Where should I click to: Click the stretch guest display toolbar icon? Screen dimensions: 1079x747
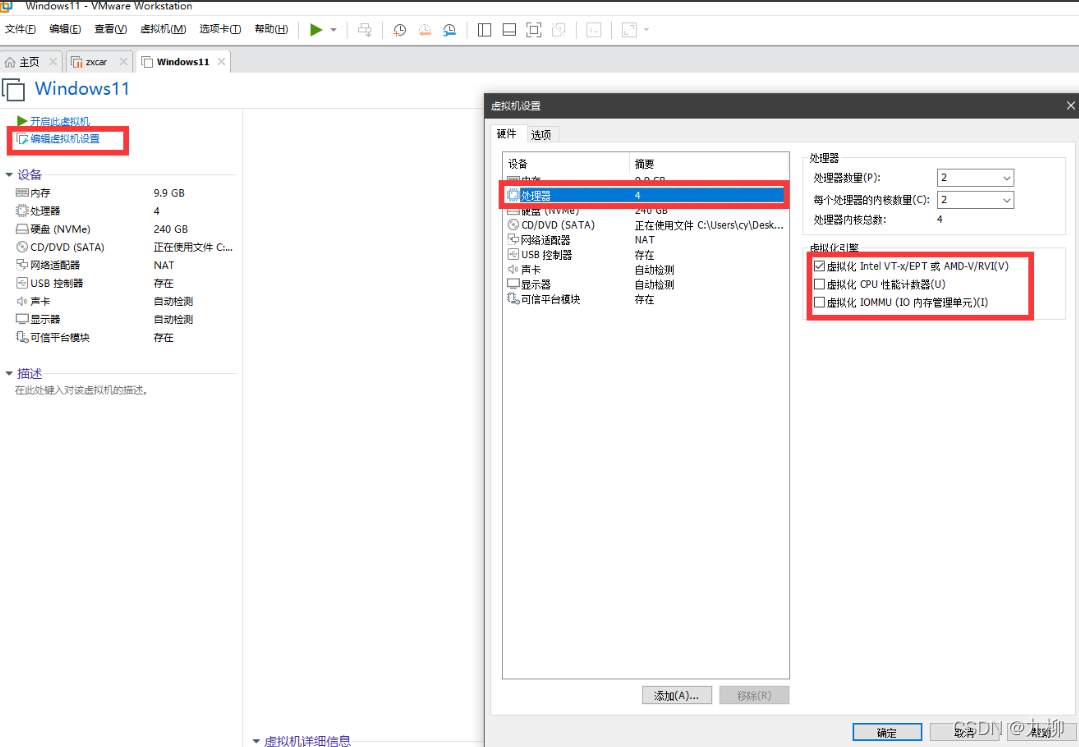[x=629, y=30]
